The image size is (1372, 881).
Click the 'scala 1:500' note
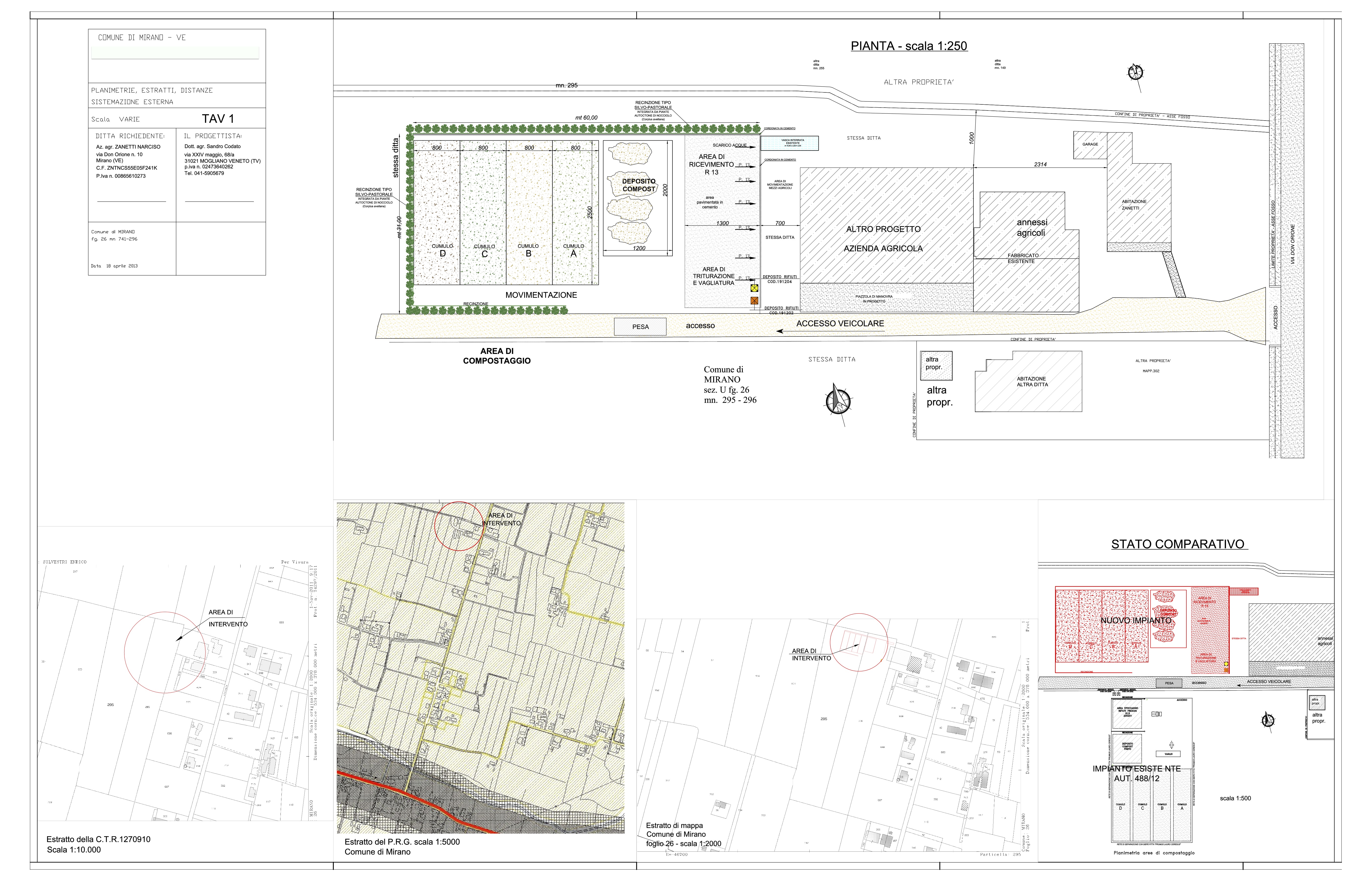coord(1235,798)
